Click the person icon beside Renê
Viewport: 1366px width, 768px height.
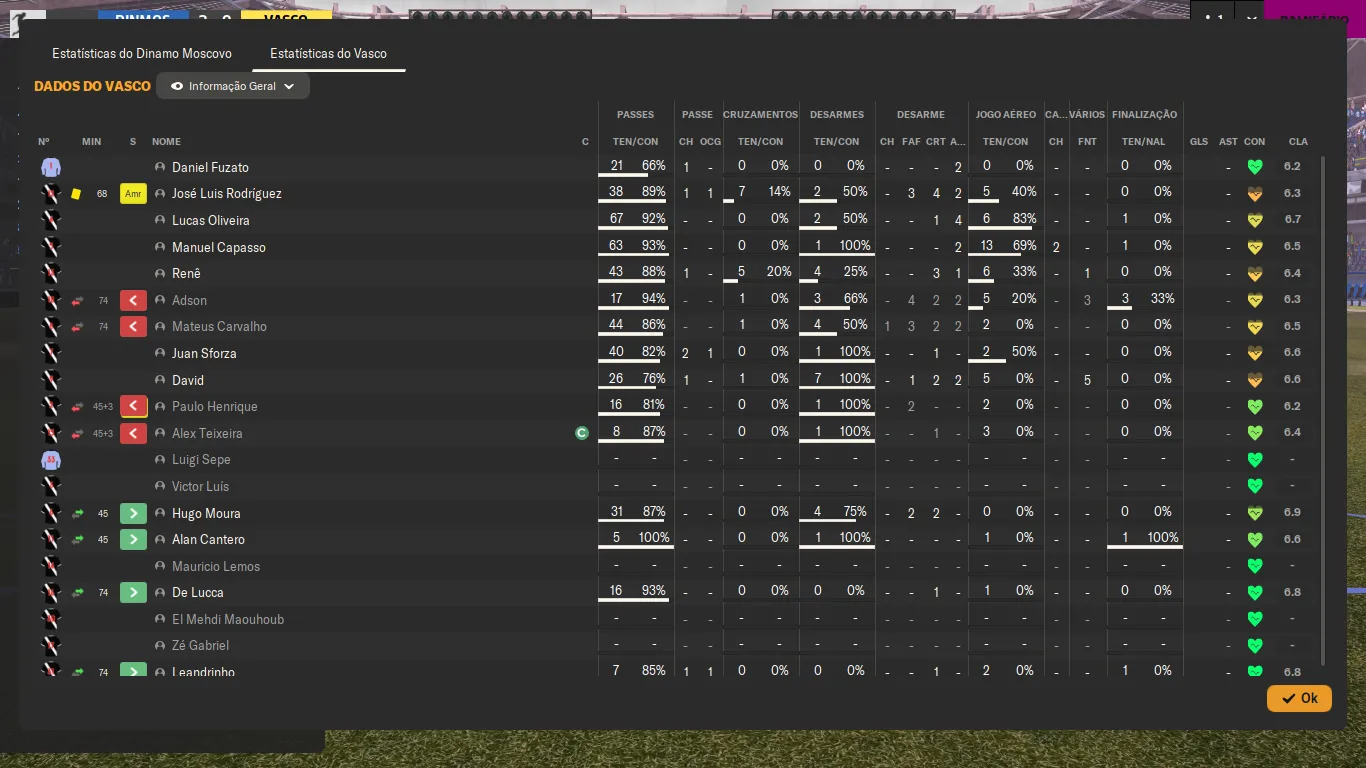tap(159, 273)
